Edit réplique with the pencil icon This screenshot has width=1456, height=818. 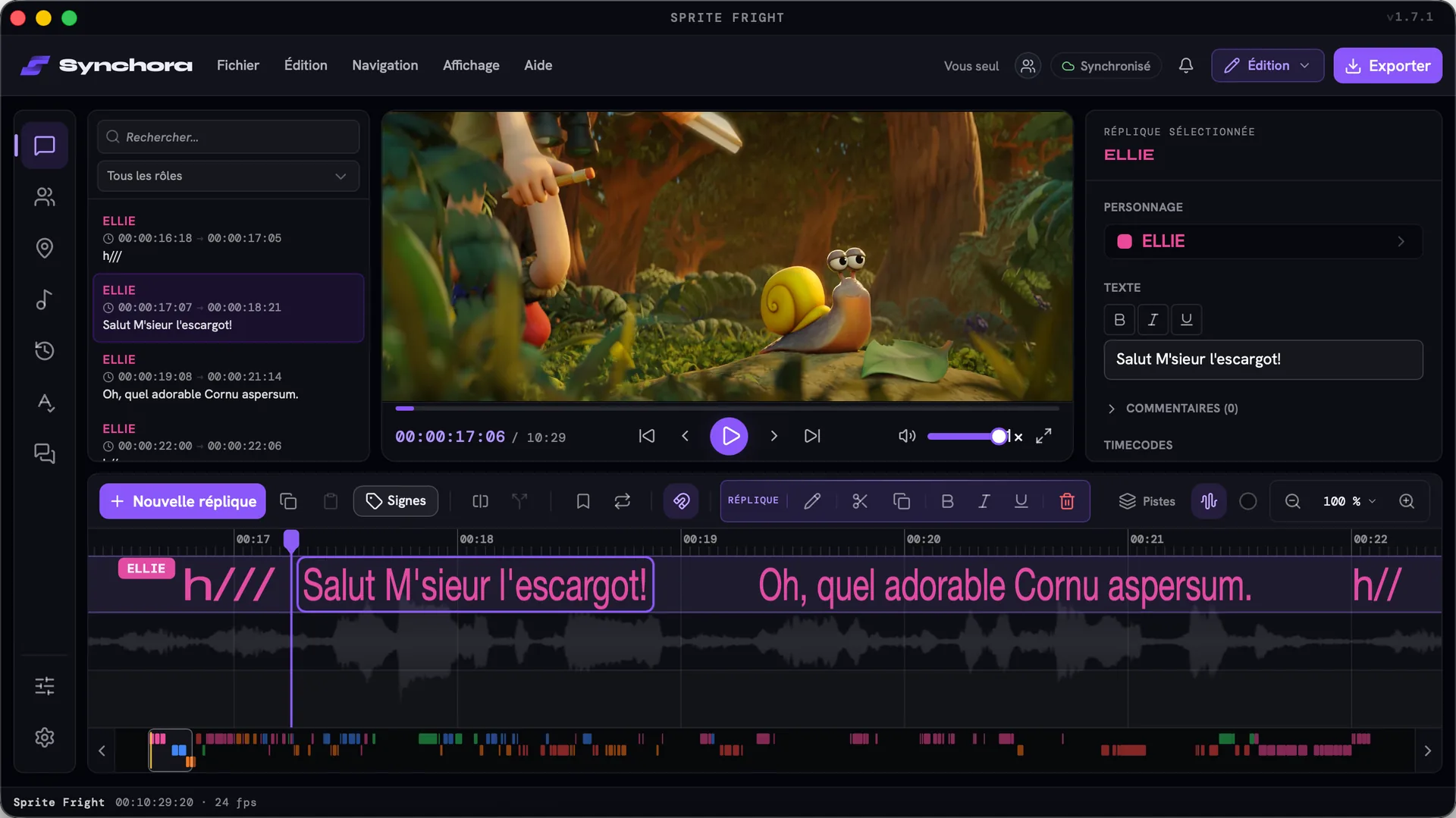point(812,501)
